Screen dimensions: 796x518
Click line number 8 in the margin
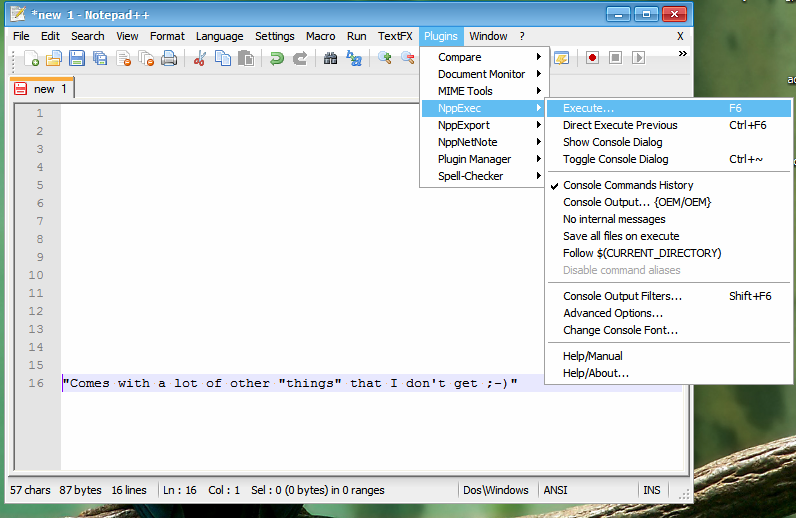40,239
